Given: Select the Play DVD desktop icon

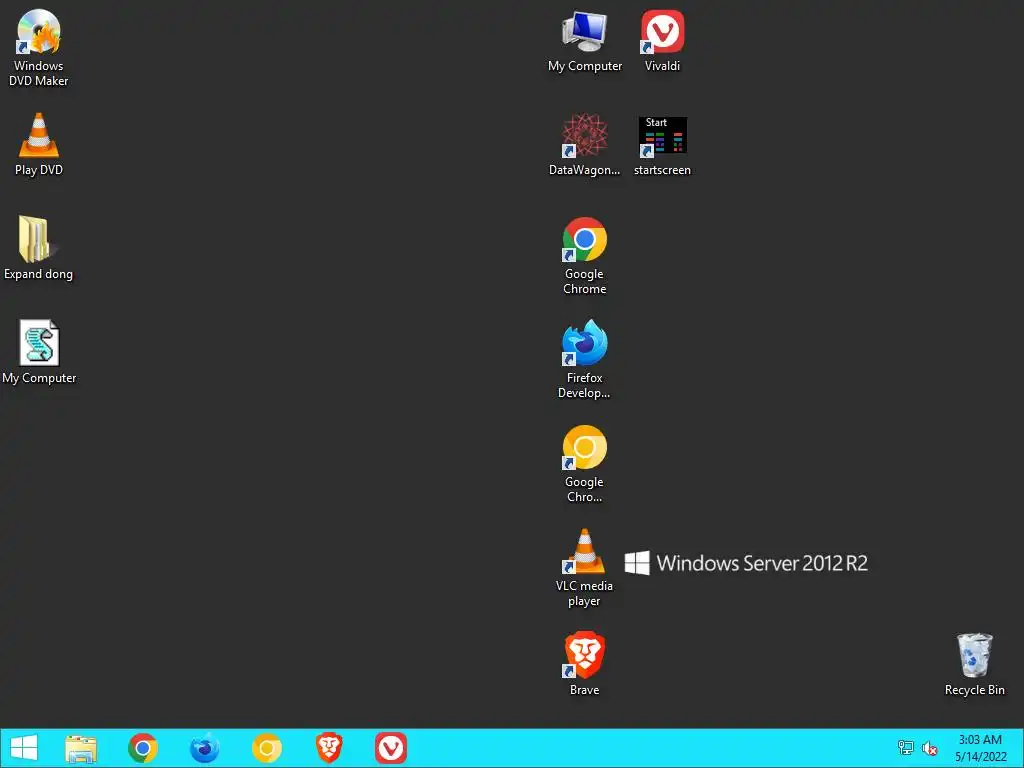Looking at the screenshot, I should [x=39, y=144].
